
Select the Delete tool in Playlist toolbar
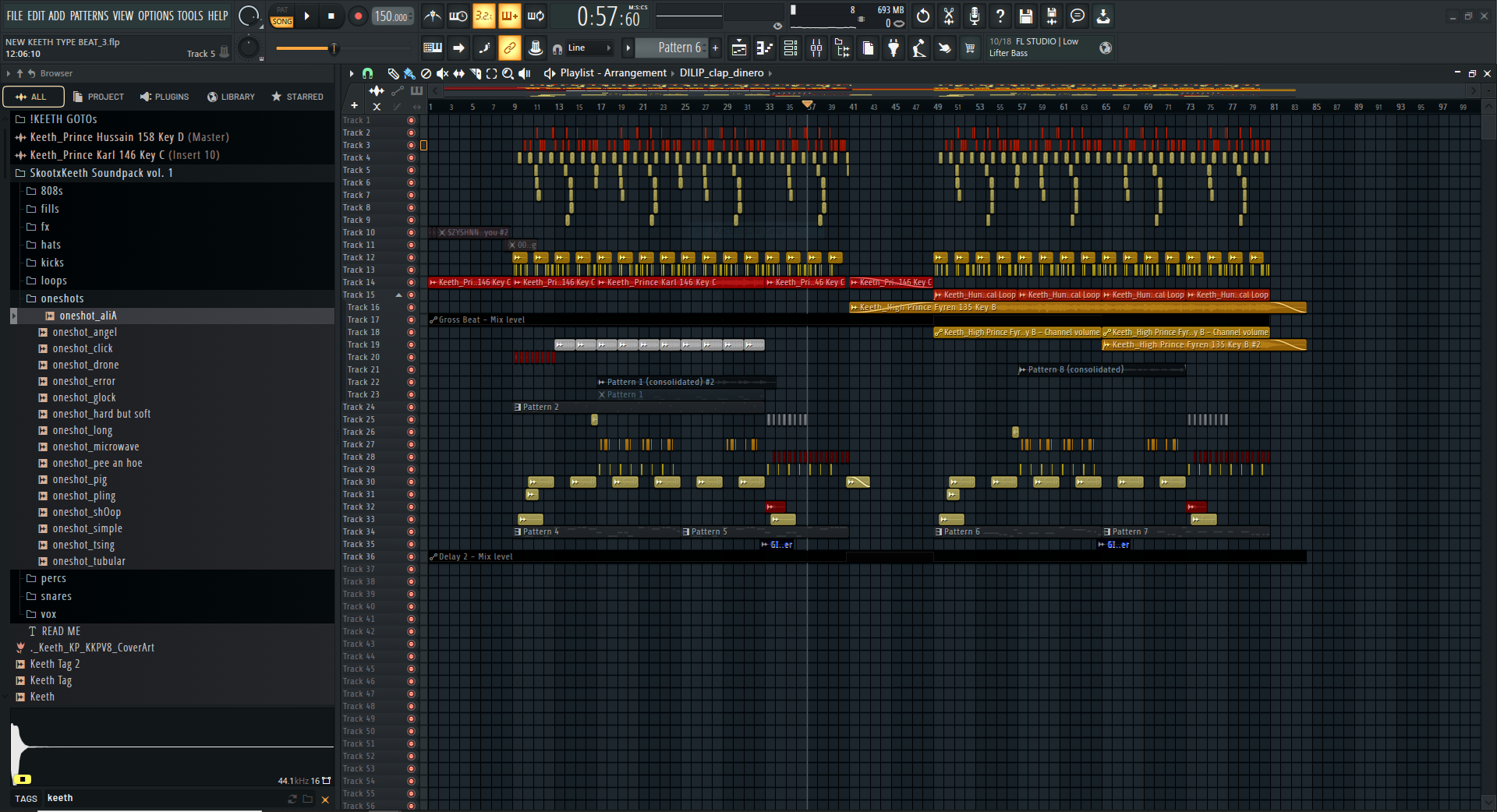pyautogui.click(x=426, y=73)
